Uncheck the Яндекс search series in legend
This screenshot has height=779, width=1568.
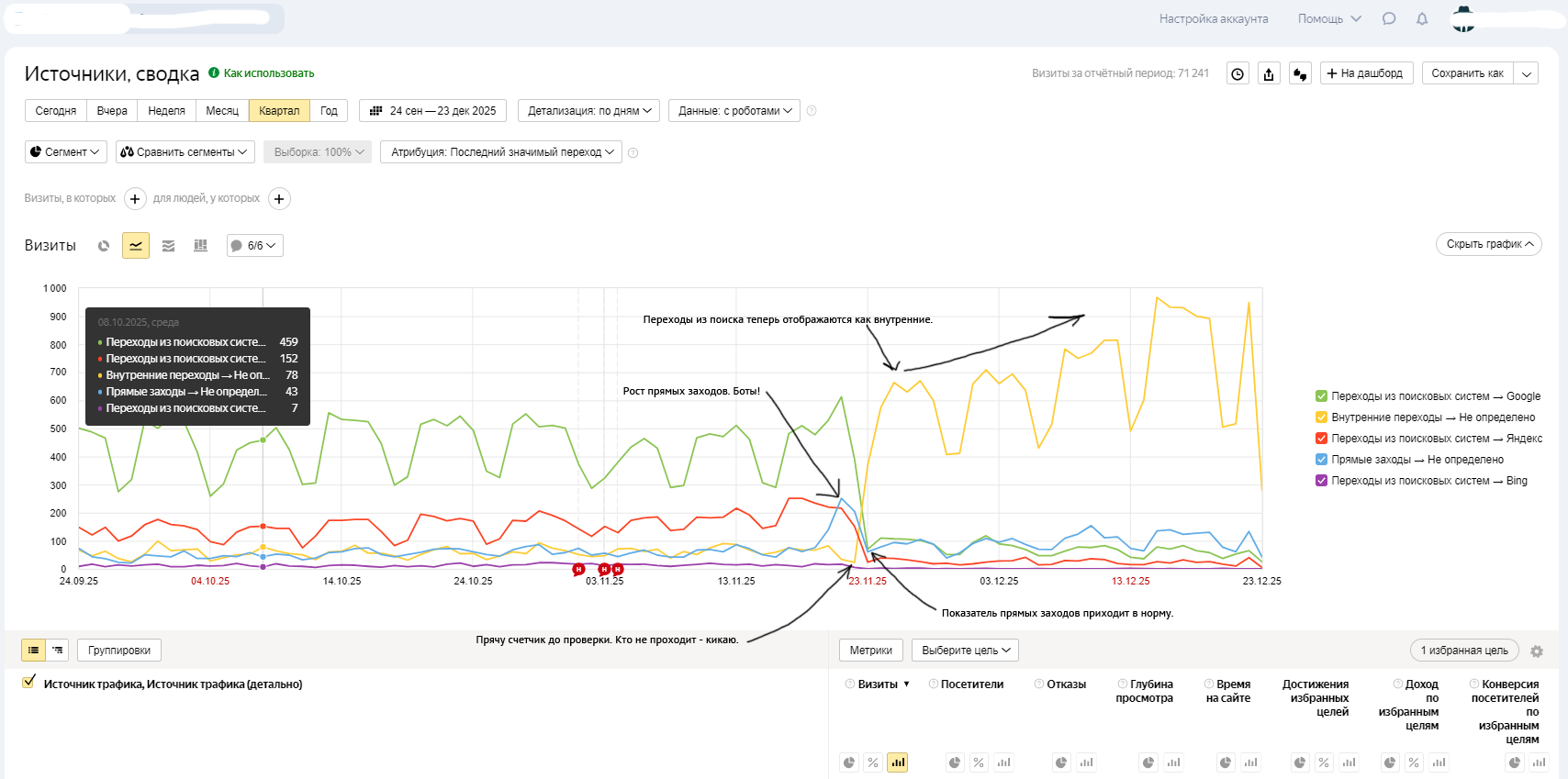coord(1321,439)
